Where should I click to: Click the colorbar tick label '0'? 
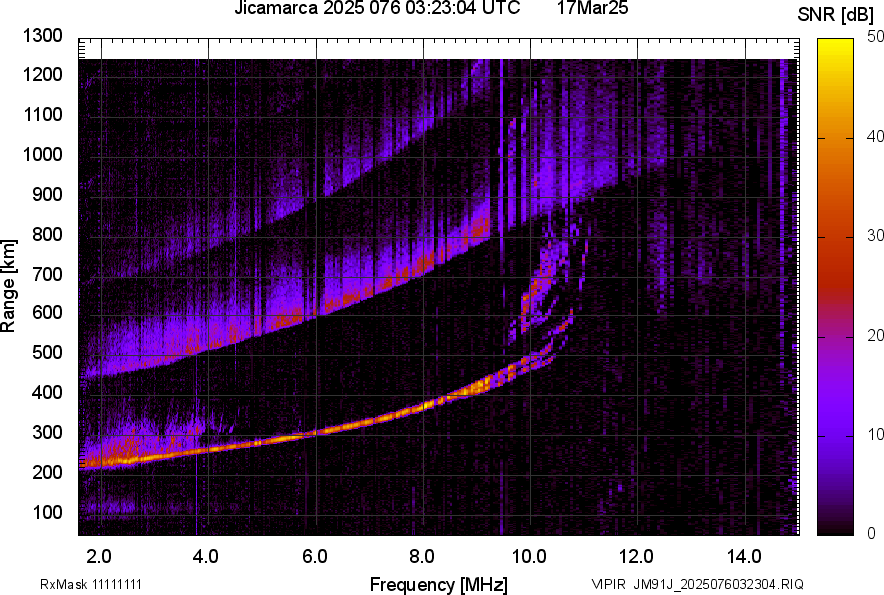(872, 533)
